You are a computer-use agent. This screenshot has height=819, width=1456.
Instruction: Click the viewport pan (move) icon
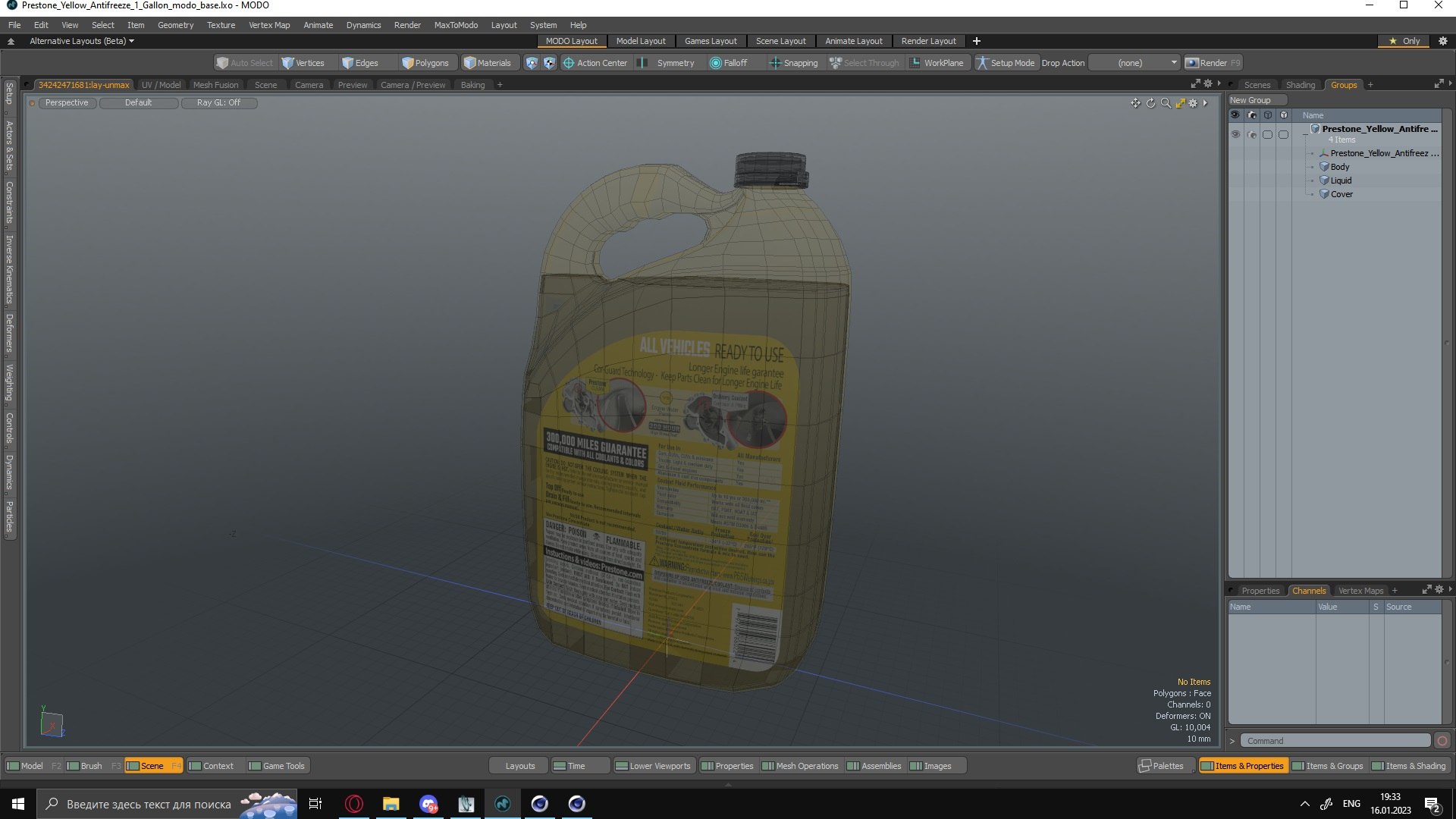(1135, 103)
